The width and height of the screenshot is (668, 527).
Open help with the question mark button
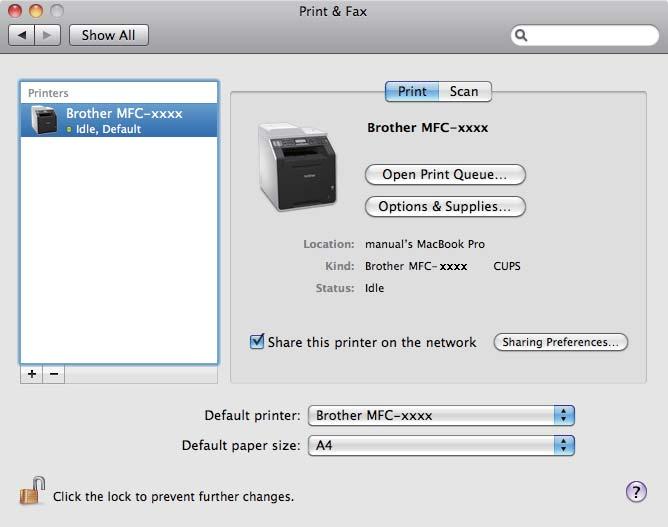click(x=636, y=492)
